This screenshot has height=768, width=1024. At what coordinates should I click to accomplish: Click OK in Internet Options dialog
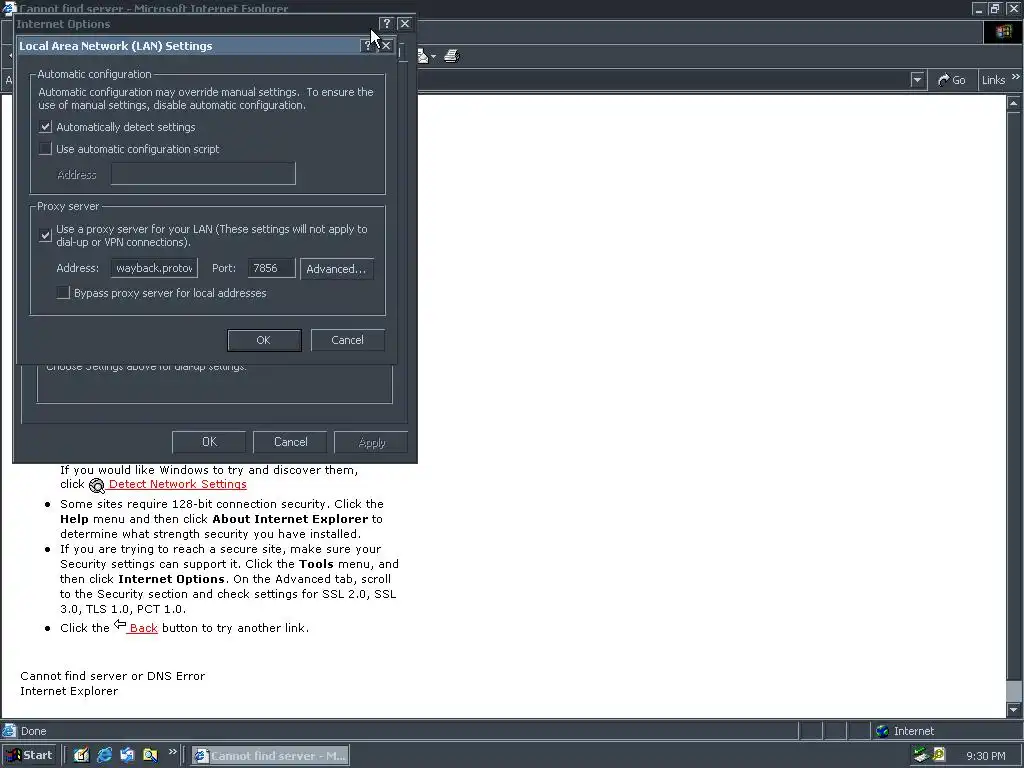pos(209,441)
